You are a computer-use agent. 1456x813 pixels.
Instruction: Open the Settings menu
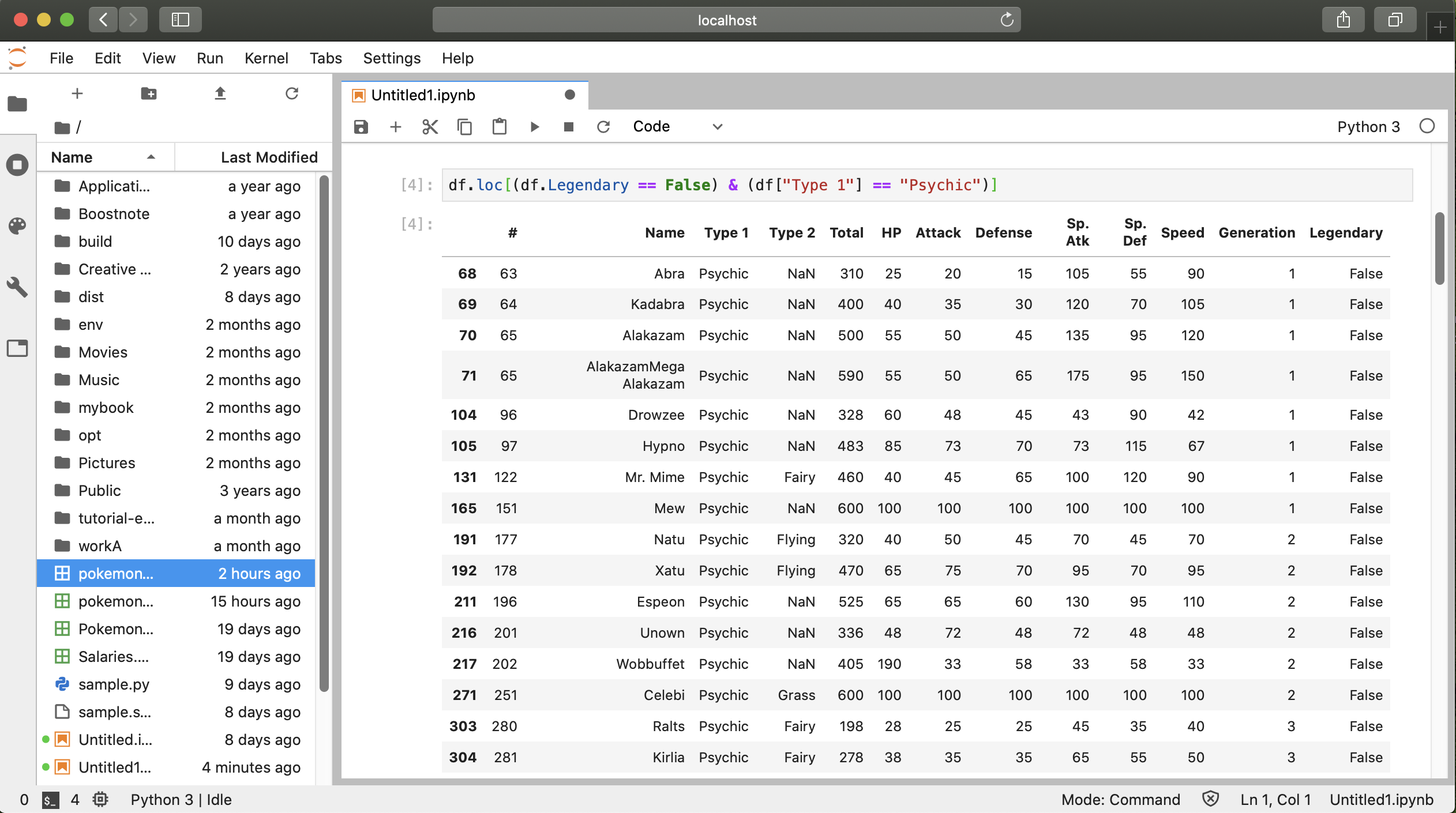click(x=392, y=58)
